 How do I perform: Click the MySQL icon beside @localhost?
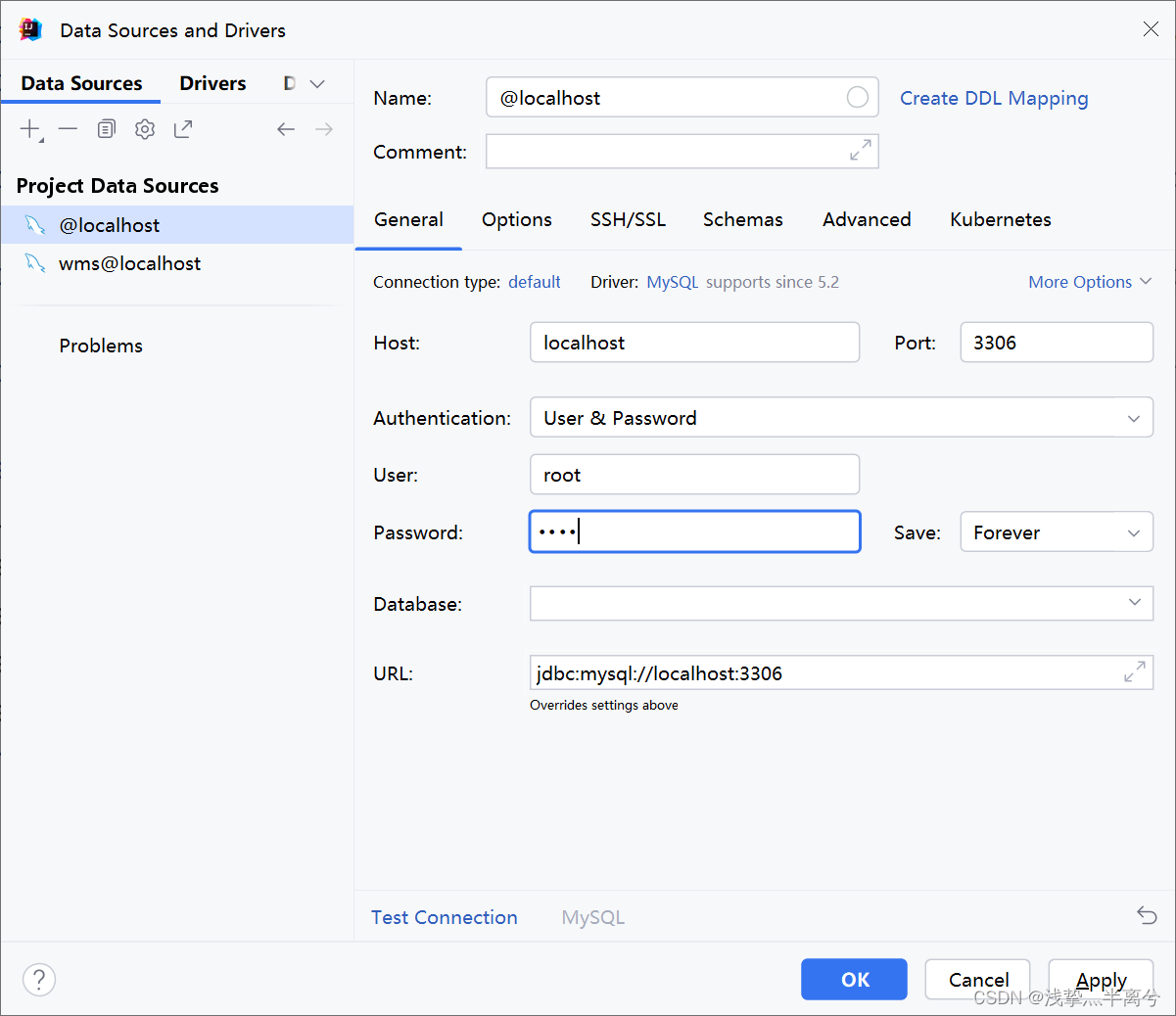click(x=35, y=225)
